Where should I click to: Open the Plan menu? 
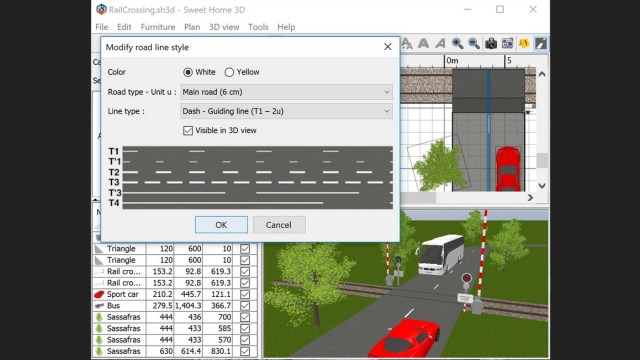[x=192, y=27]
